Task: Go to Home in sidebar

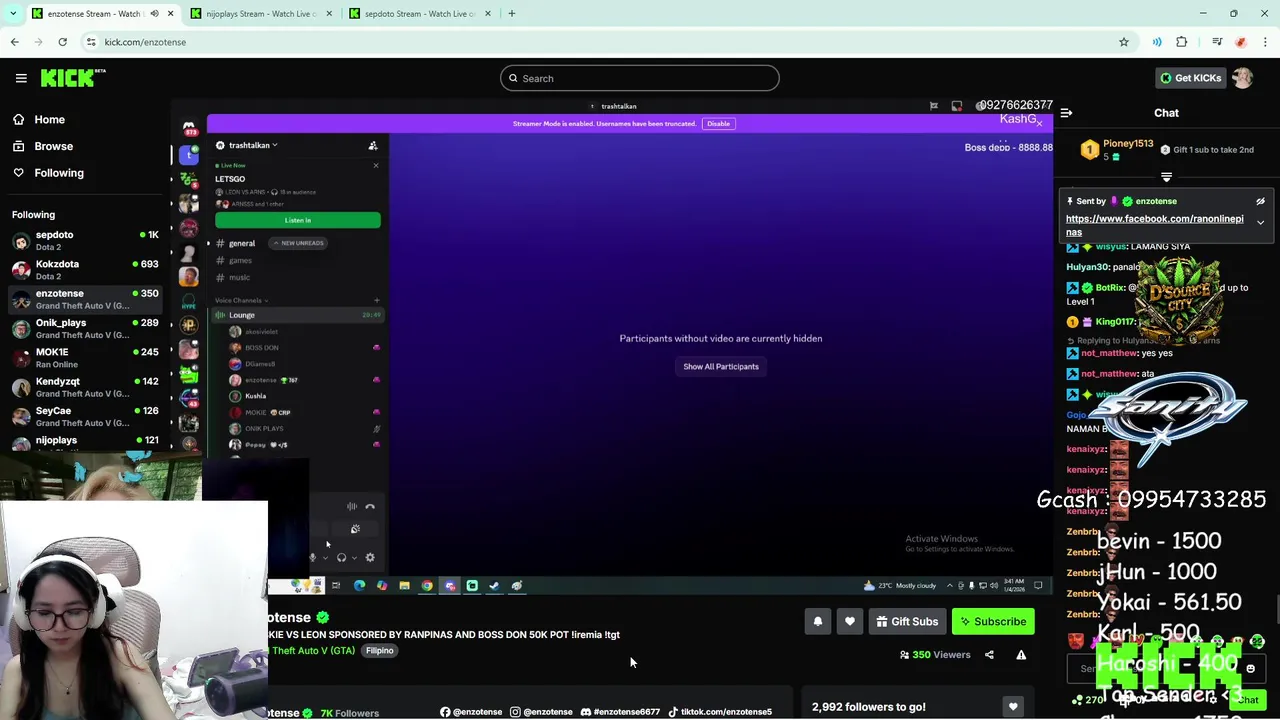Action: (85, 119)
